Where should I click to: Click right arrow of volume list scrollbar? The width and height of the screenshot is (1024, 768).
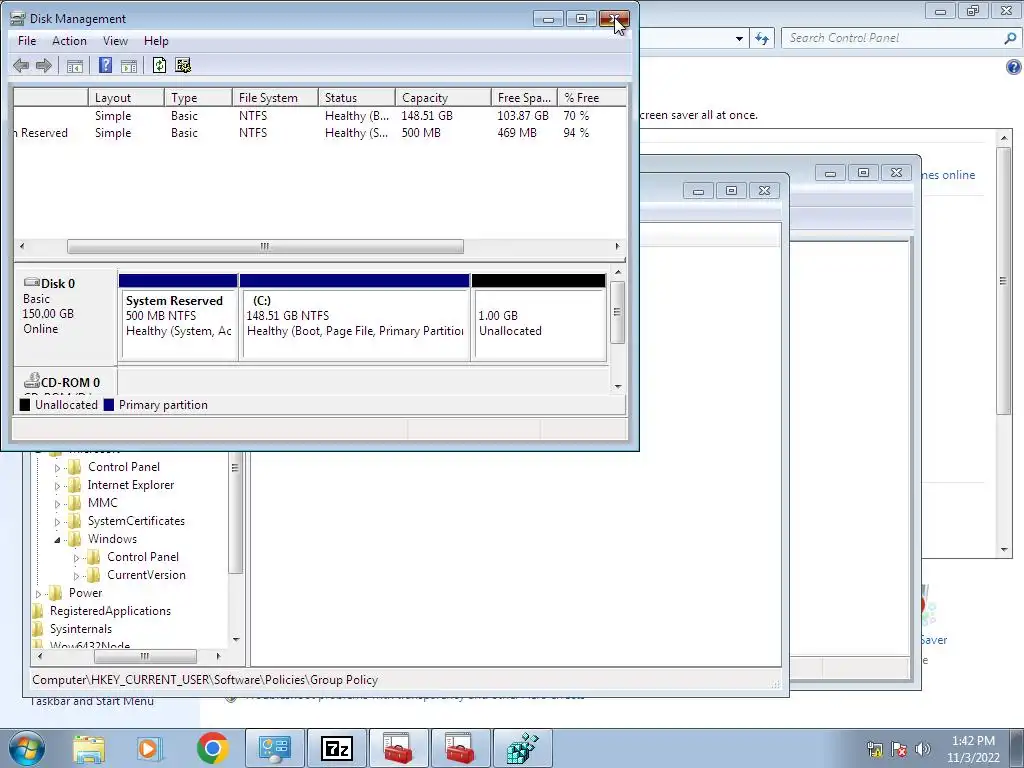click(617, 246)
